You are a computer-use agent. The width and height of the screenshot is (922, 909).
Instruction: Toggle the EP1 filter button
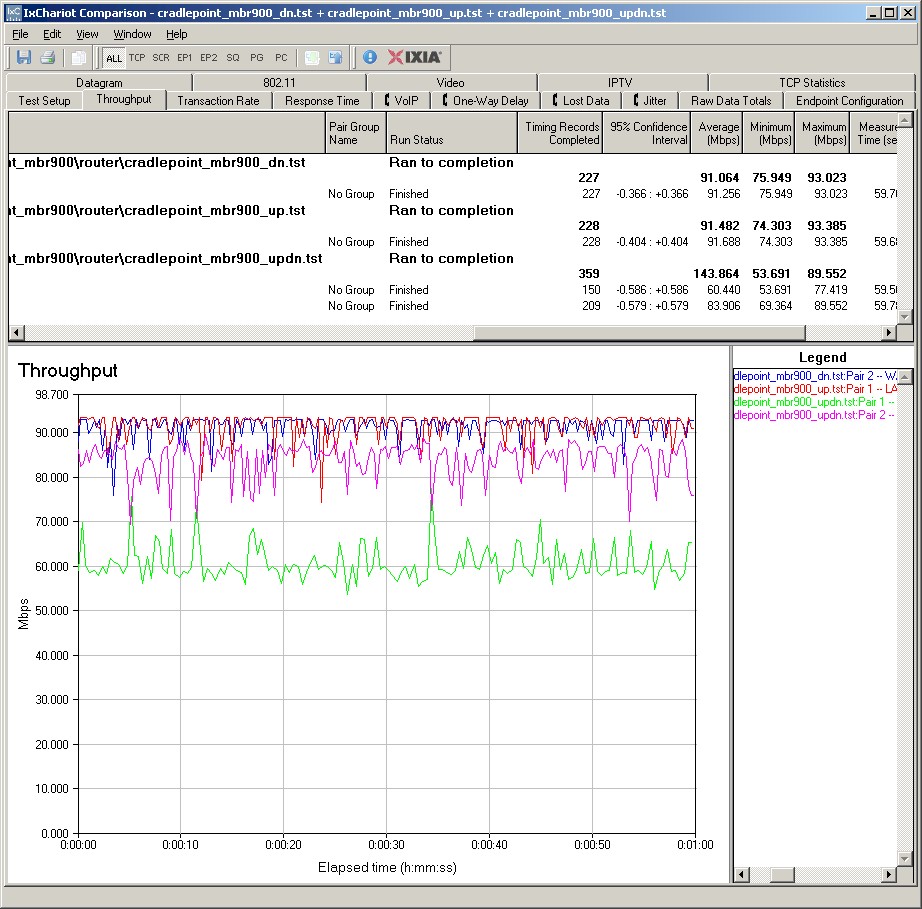pyautogui.click(x=185, y=58)
